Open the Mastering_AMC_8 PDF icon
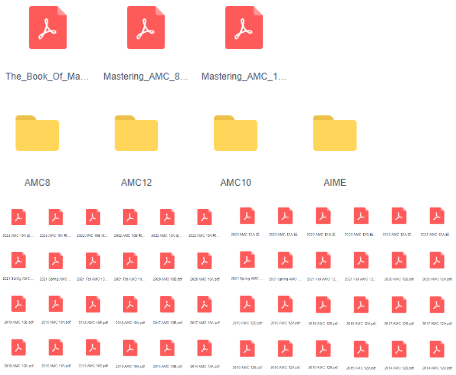Image resolution: width=456 pixels, height=375 pixels. [x=146, y=28]
